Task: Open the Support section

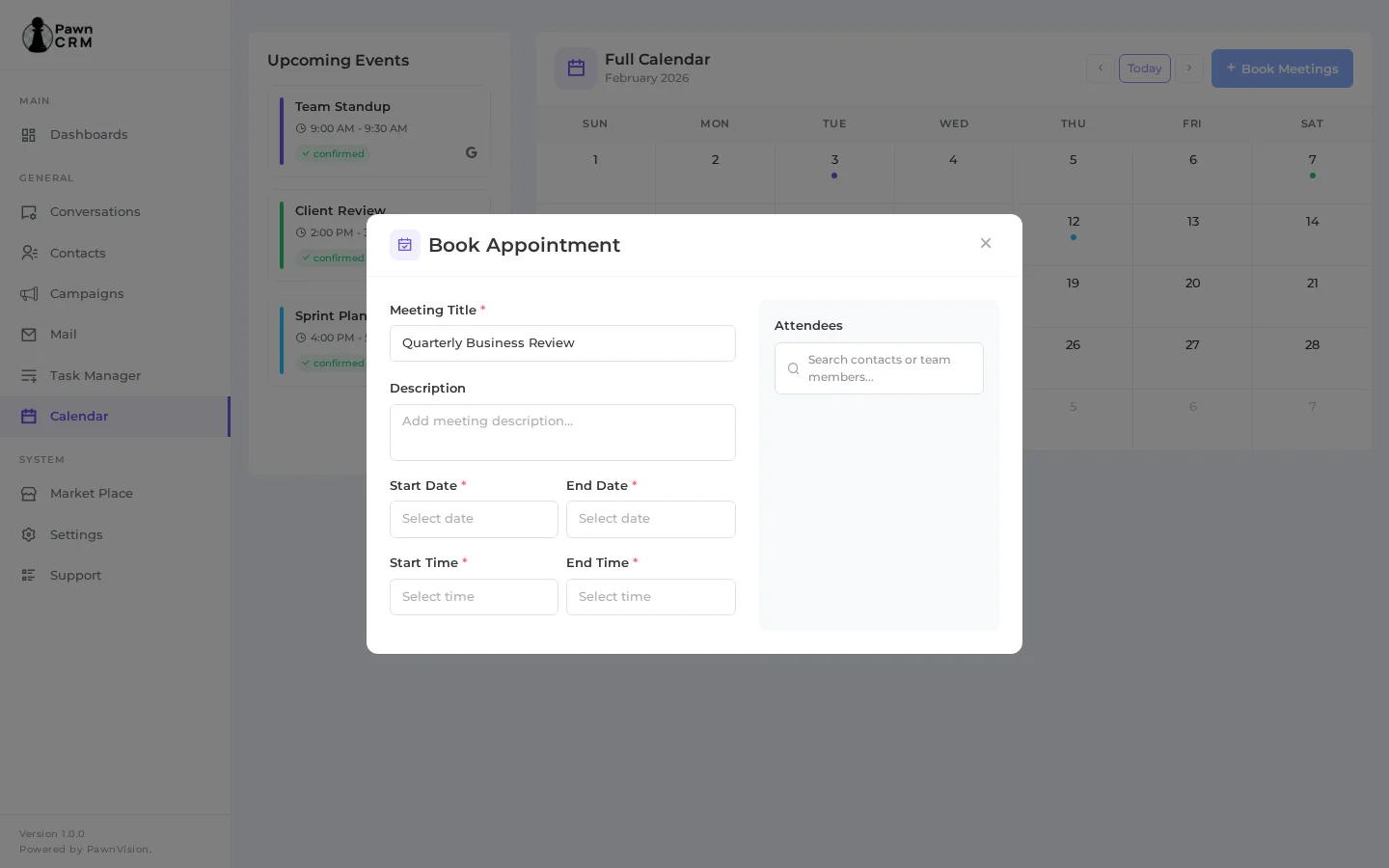Action: (75, 575)
